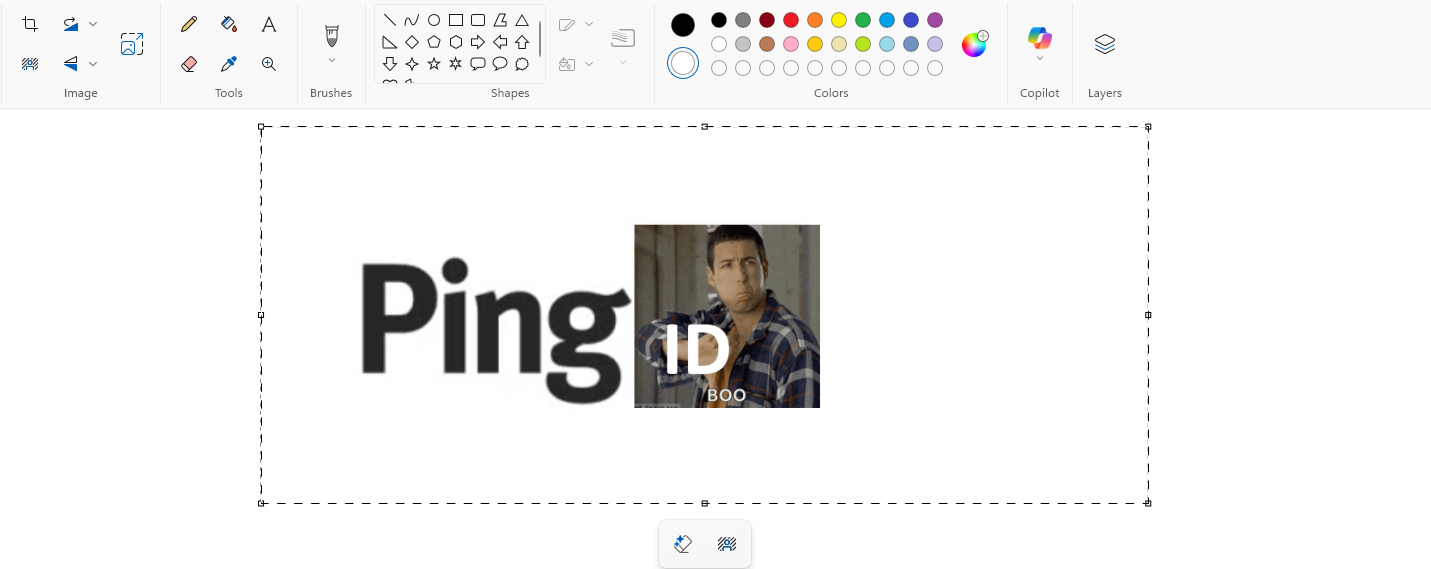This screenshot has height=569, width=1431.
Task: Select the white Color 2 circle
Action: point(683,64)
